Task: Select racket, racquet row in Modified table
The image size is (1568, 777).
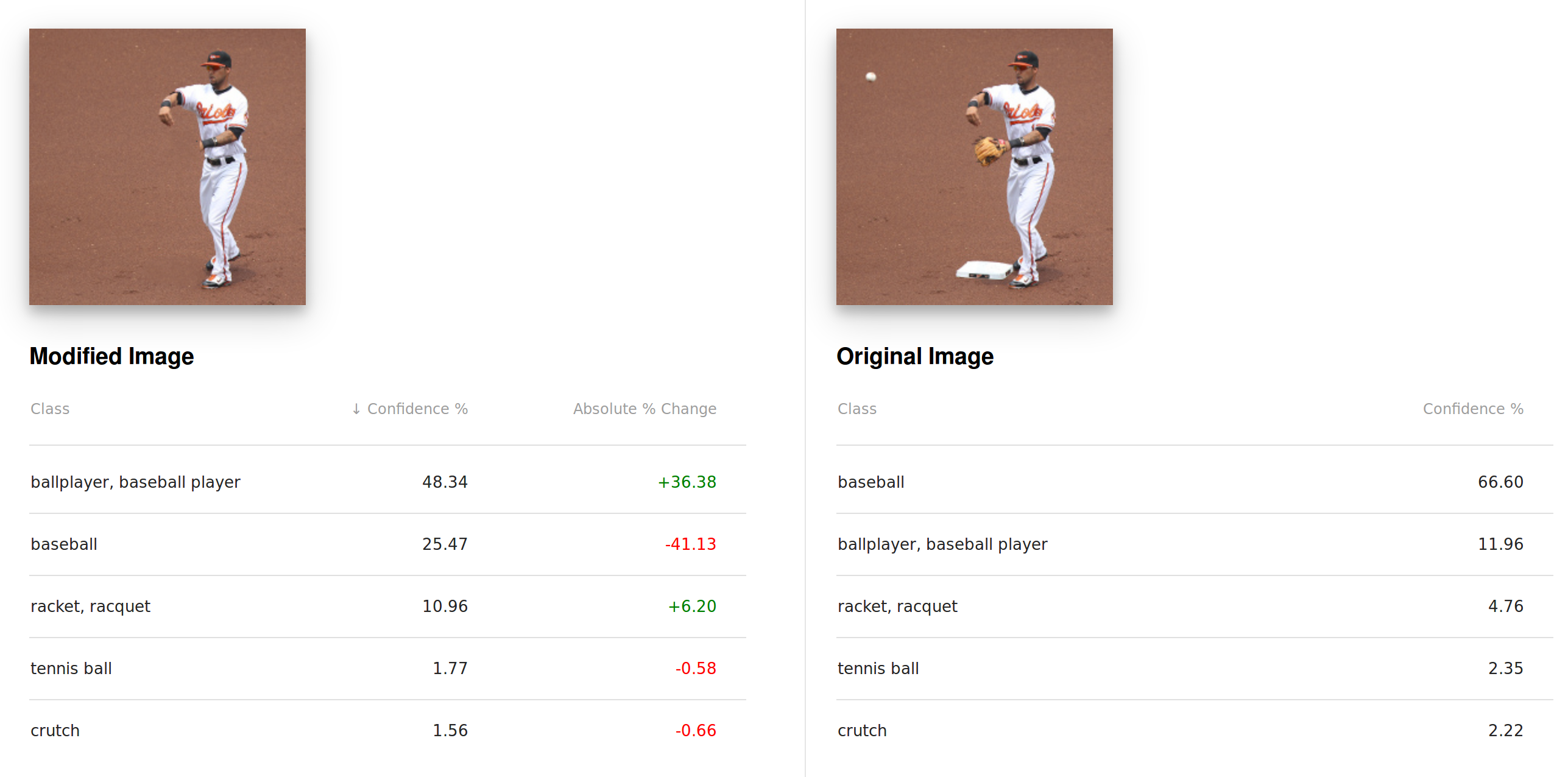Action: (90, 606)
